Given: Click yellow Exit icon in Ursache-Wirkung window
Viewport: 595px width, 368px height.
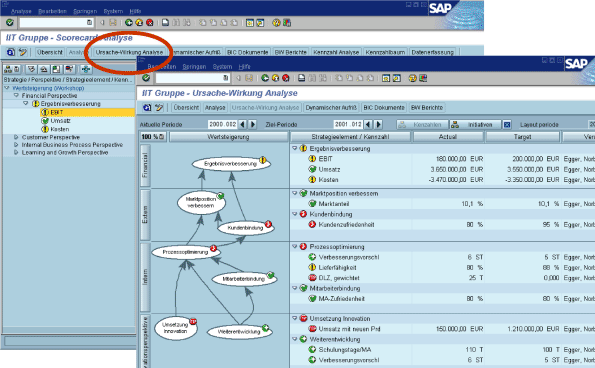Looking at the screenshot, I should pyautogui.click(x=275, y=78).
